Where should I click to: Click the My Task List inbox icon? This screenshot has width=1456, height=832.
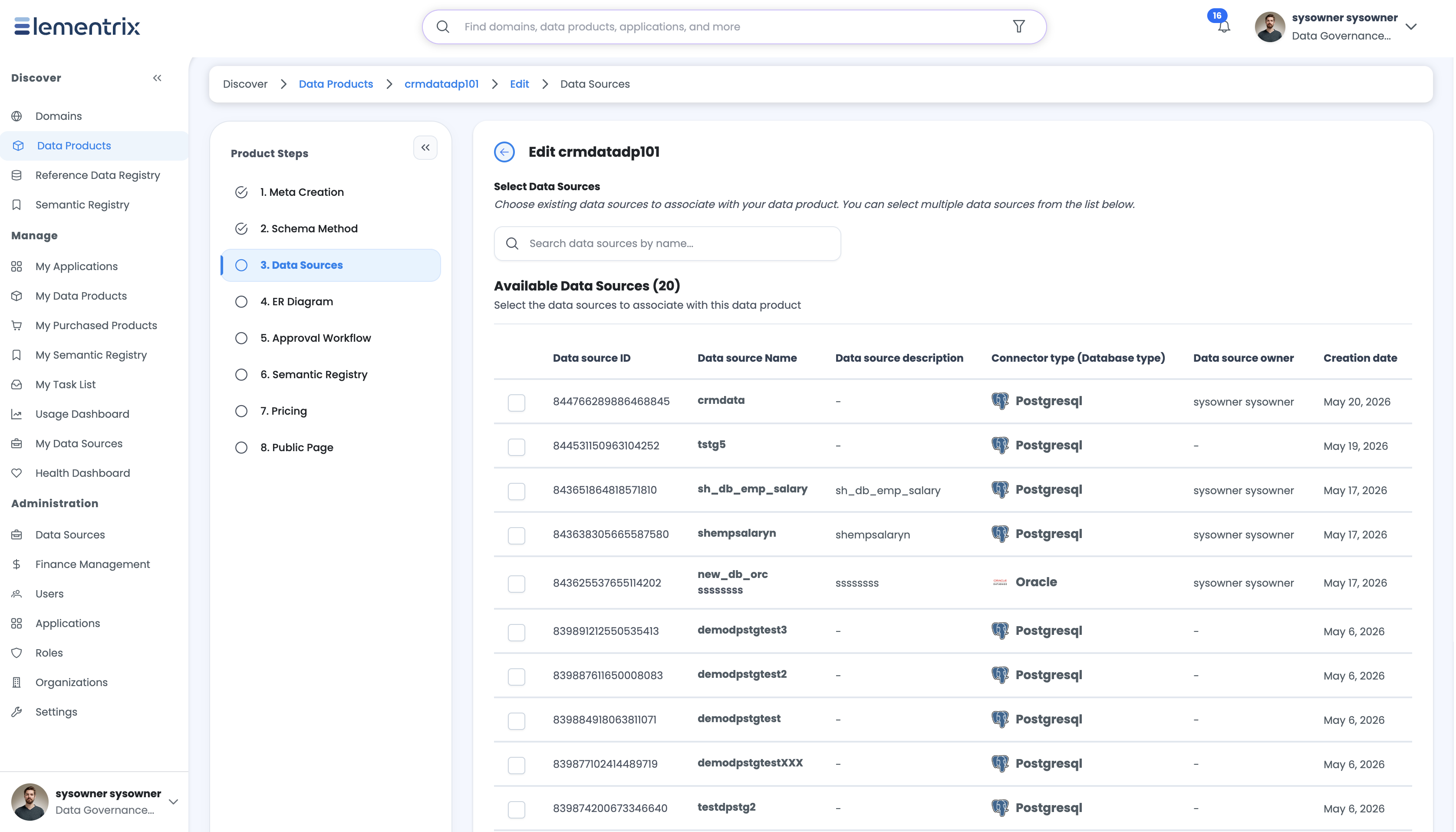coord(16,385)
